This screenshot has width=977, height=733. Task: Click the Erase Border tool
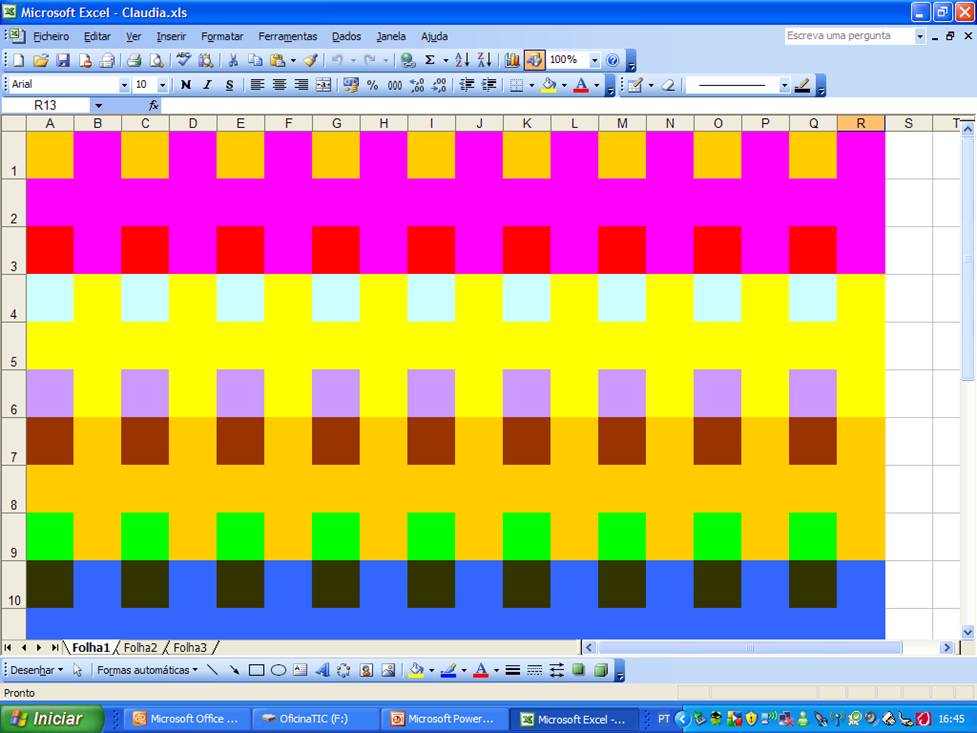(668, 85)
